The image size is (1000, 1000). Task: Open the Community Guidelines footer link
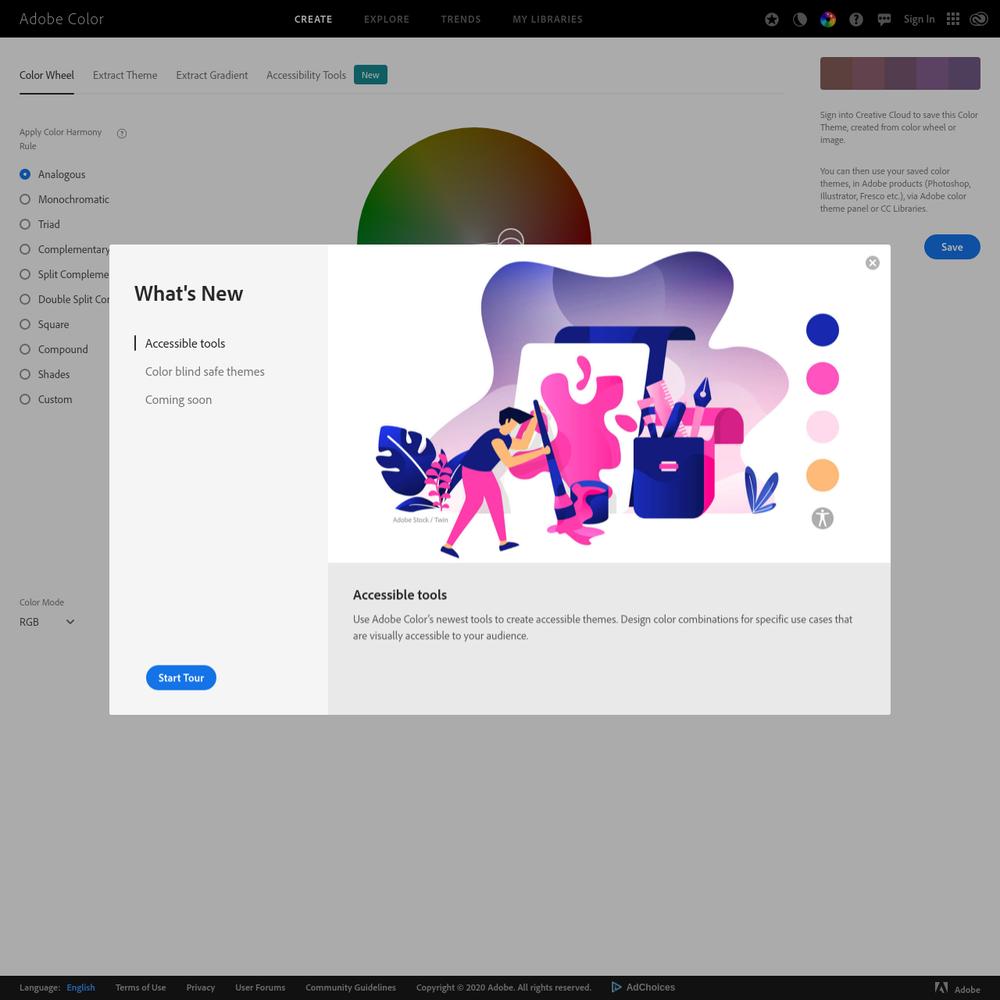351,987
